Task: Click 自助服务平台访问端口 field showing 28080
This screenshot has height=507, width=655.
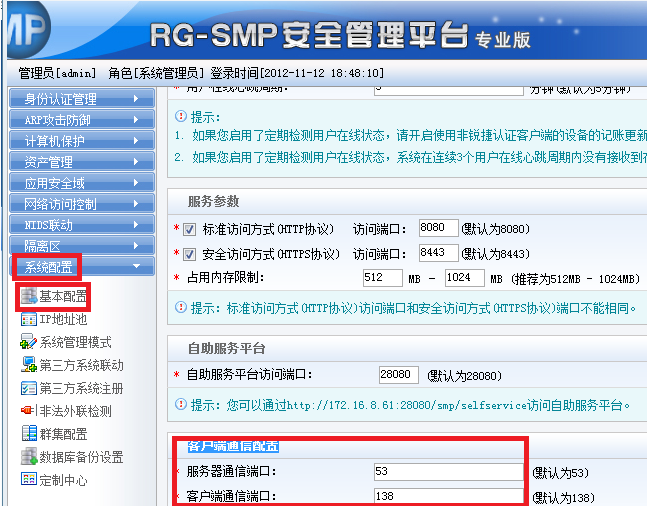Action: pos(399,375)
